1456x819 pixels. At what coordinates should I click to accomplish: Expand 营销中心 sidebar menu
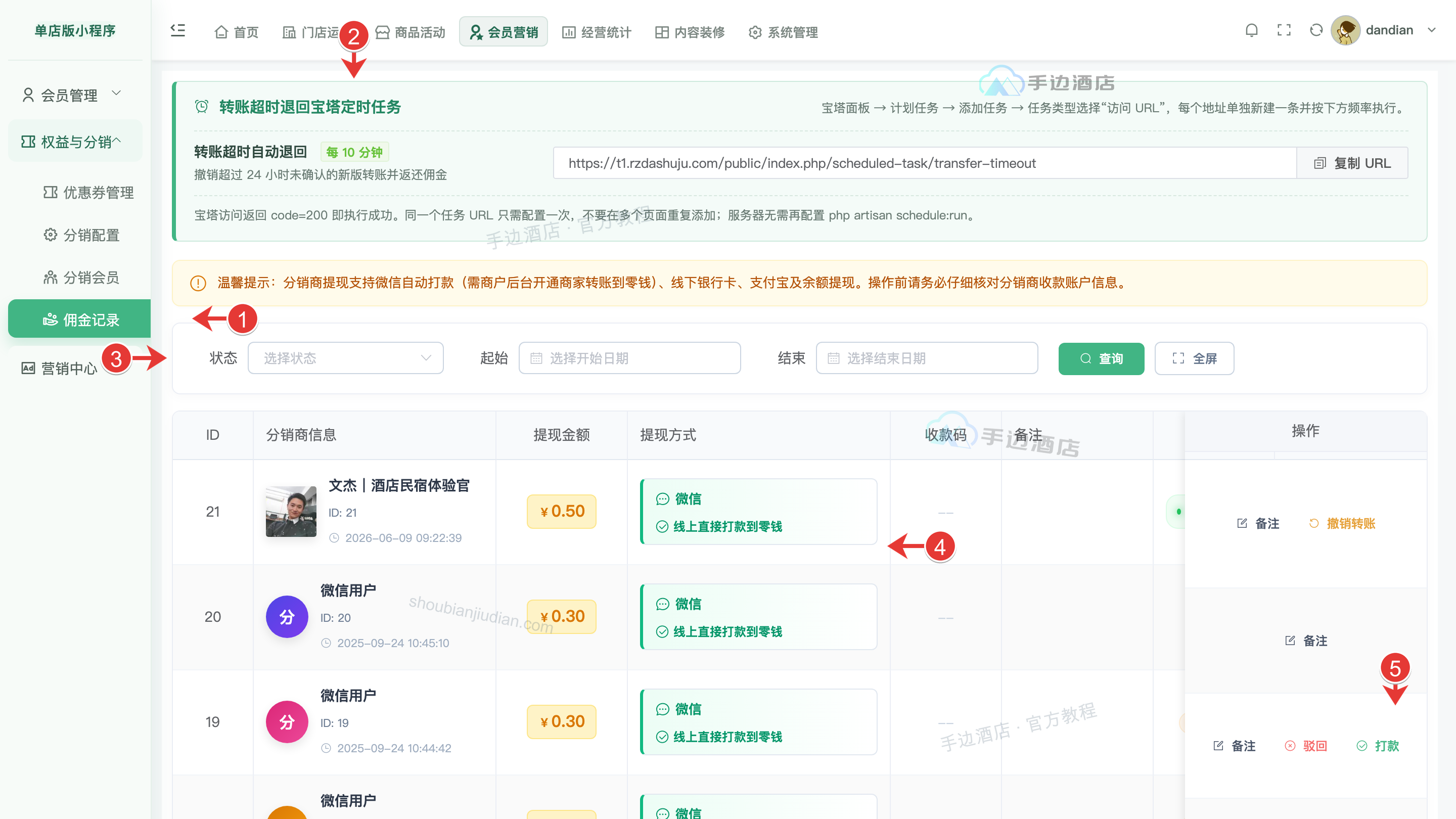pyautogui.click(x=59, y=369)
